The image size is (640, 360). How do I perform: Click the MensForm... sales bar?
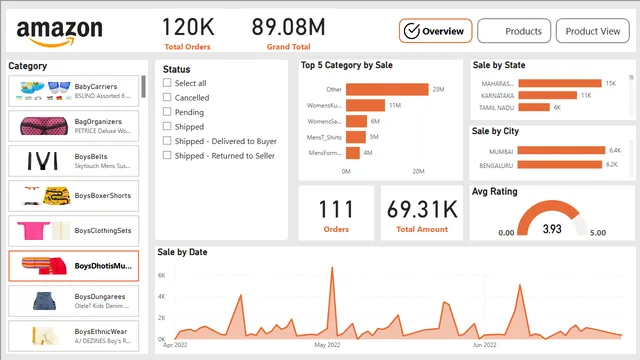(x=353, y=153)
